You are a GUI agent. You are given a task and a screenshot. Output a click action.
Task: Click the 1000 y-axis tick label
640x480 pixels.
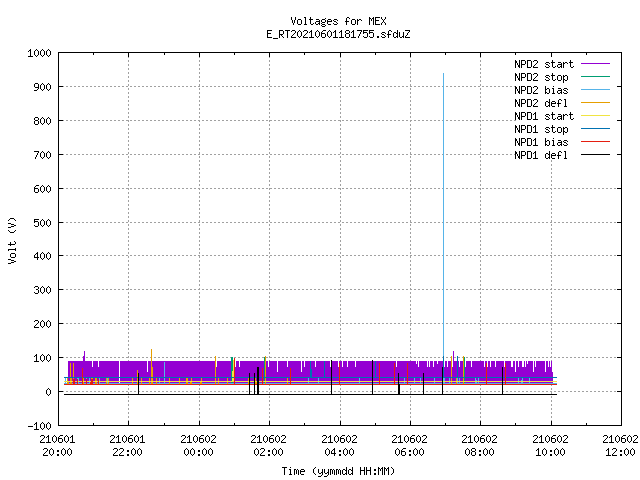coord(39,53)
